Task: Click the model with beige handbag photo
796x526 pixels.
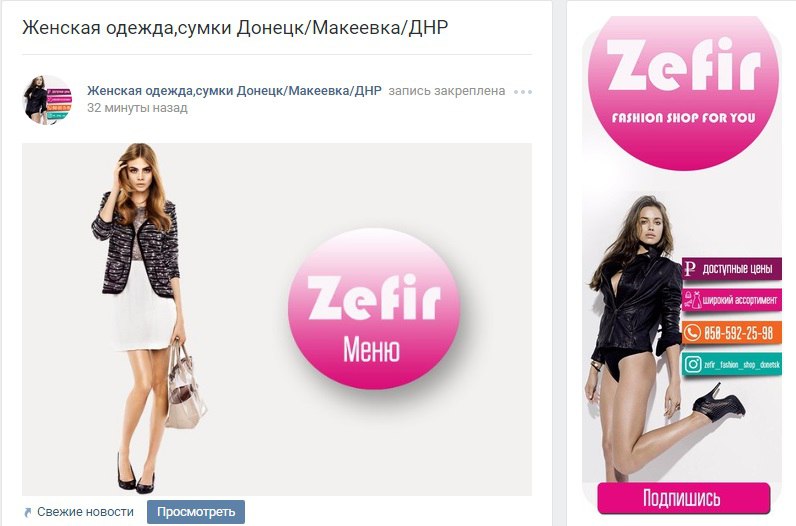Action: [x=148, y=317]
